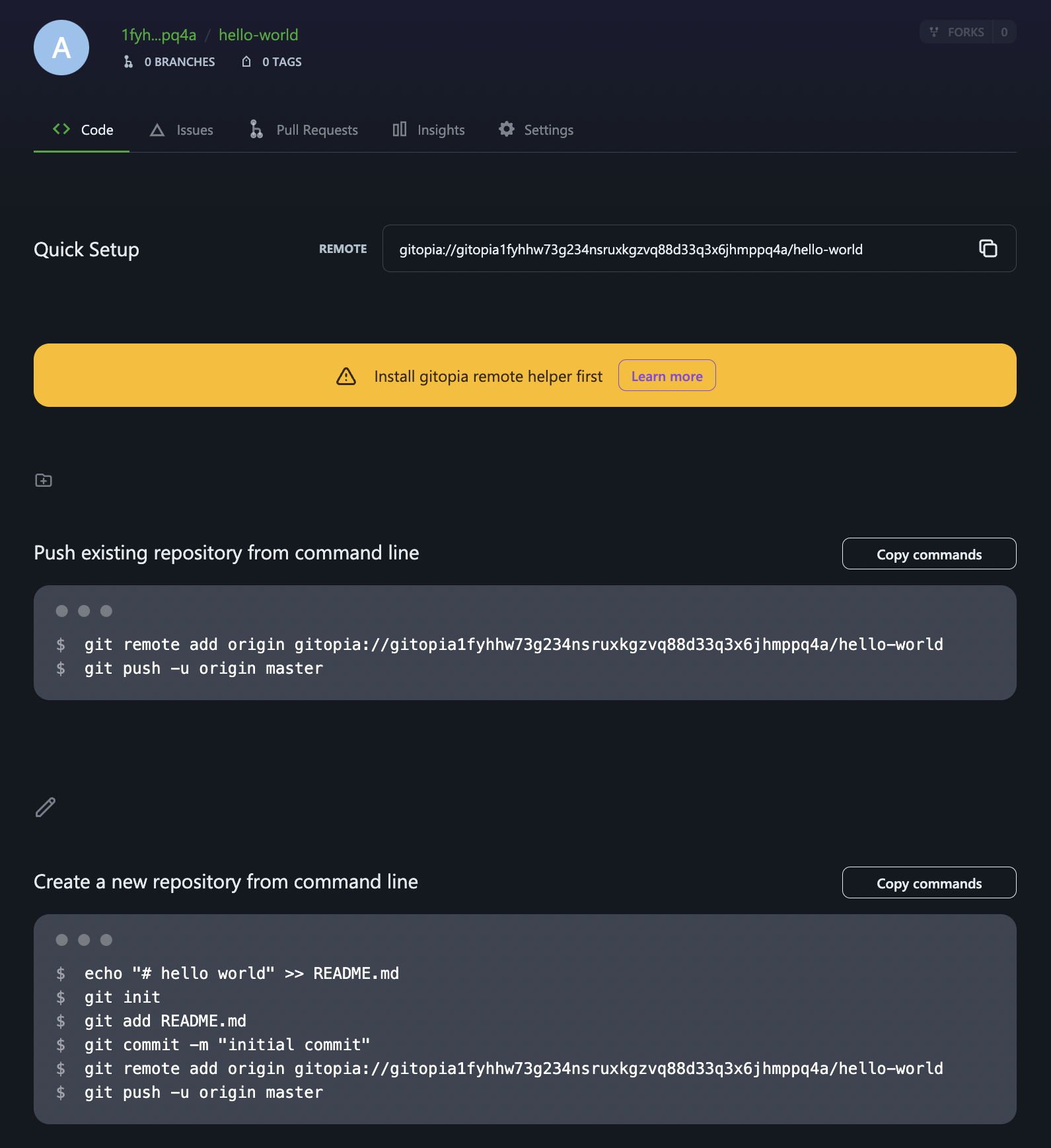This screenshot has height=1148, width=1051.
Task: Click the git remote add line in the first code block
Action: point(513,645)
